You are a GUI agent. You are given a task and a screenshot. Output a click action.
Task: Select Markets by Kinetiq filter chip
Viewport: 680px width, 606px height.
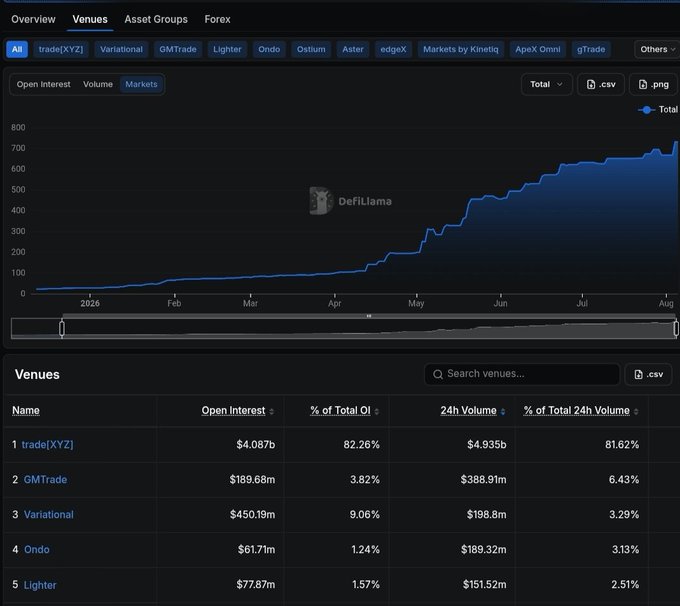pyautogui.click(x=461, y=49)
